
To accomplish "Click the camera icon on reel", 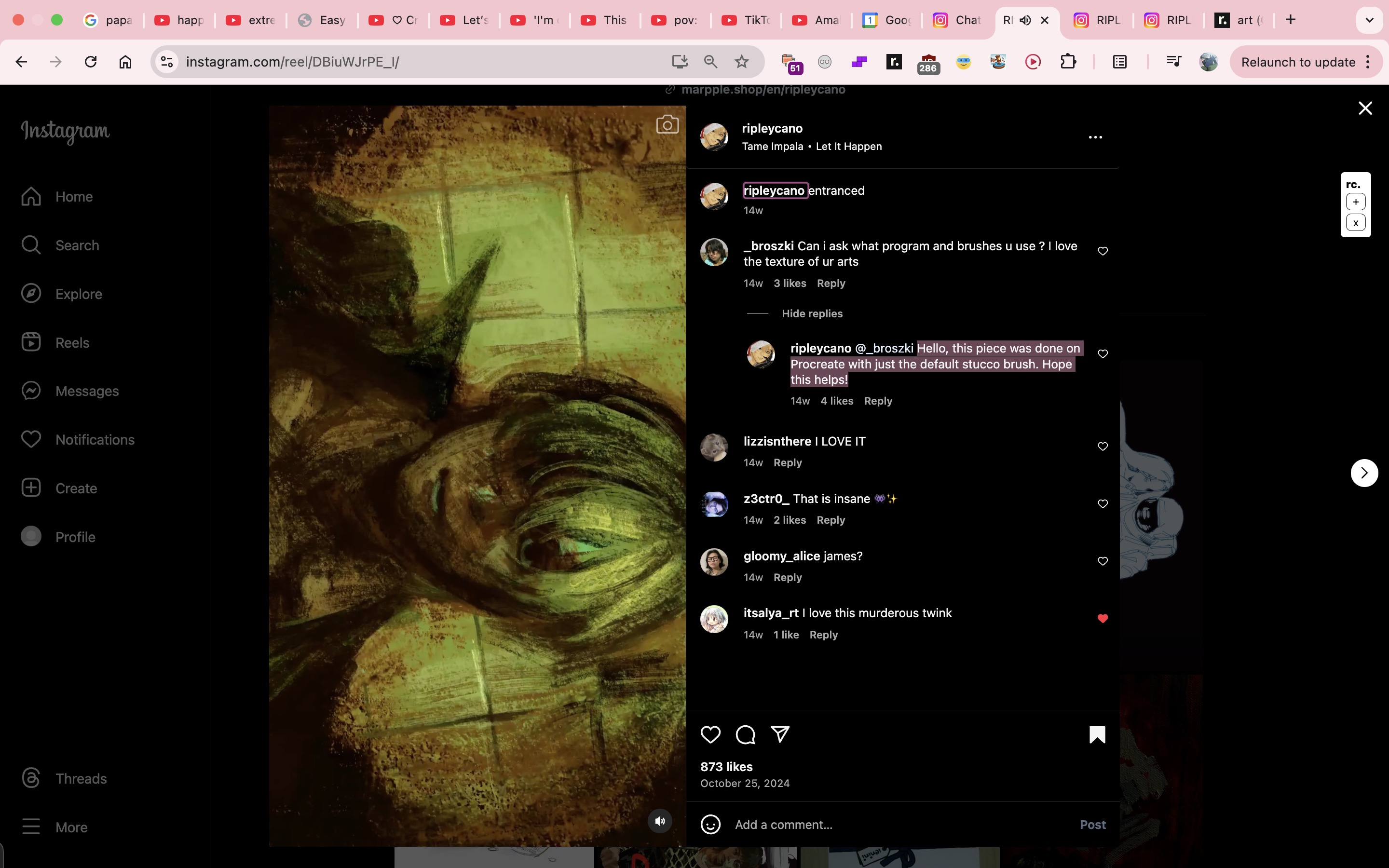I will 667,124.
